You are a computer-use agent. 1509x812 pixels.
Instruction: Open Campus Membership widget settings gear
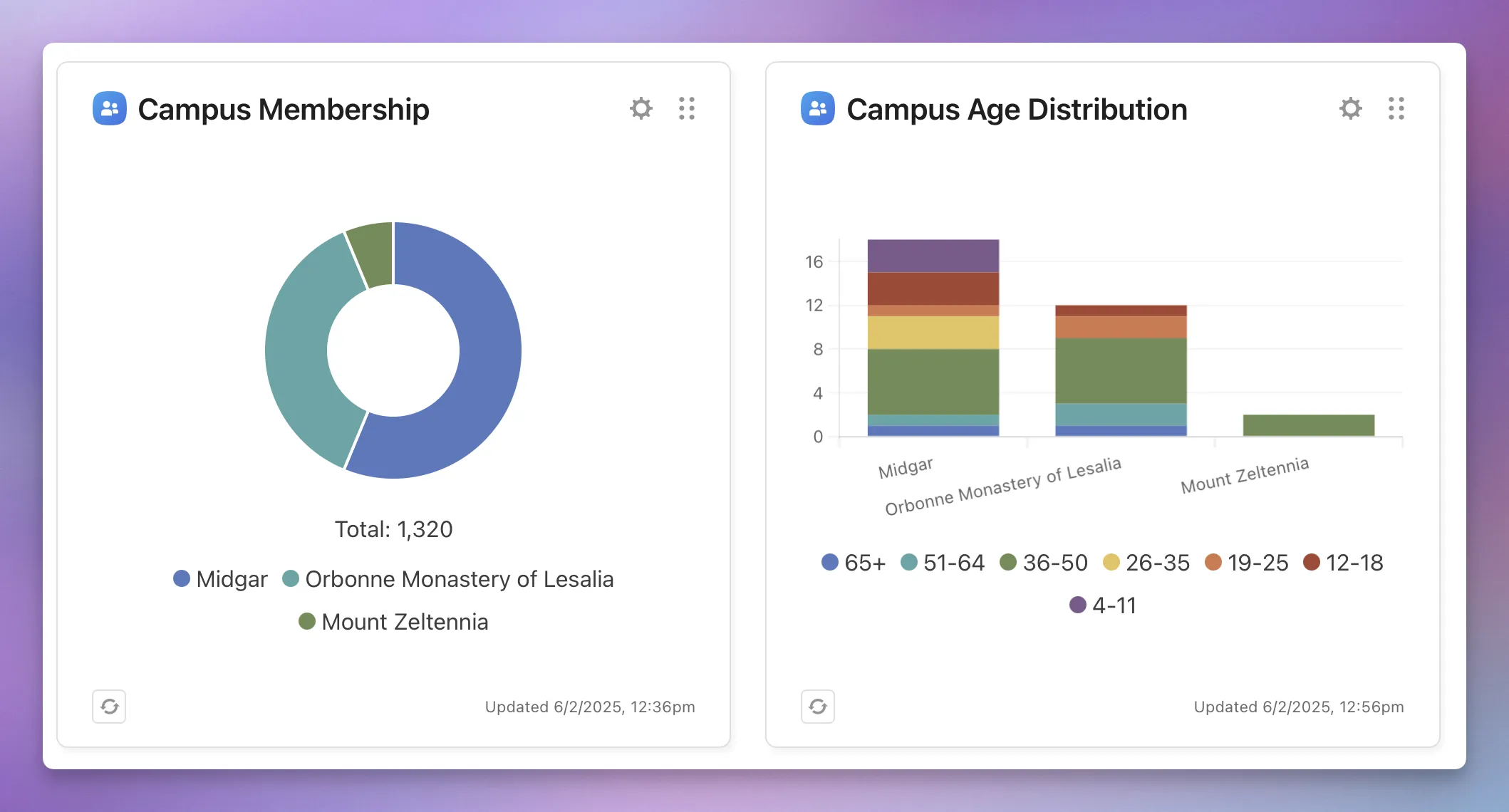(x=641, y=108)
